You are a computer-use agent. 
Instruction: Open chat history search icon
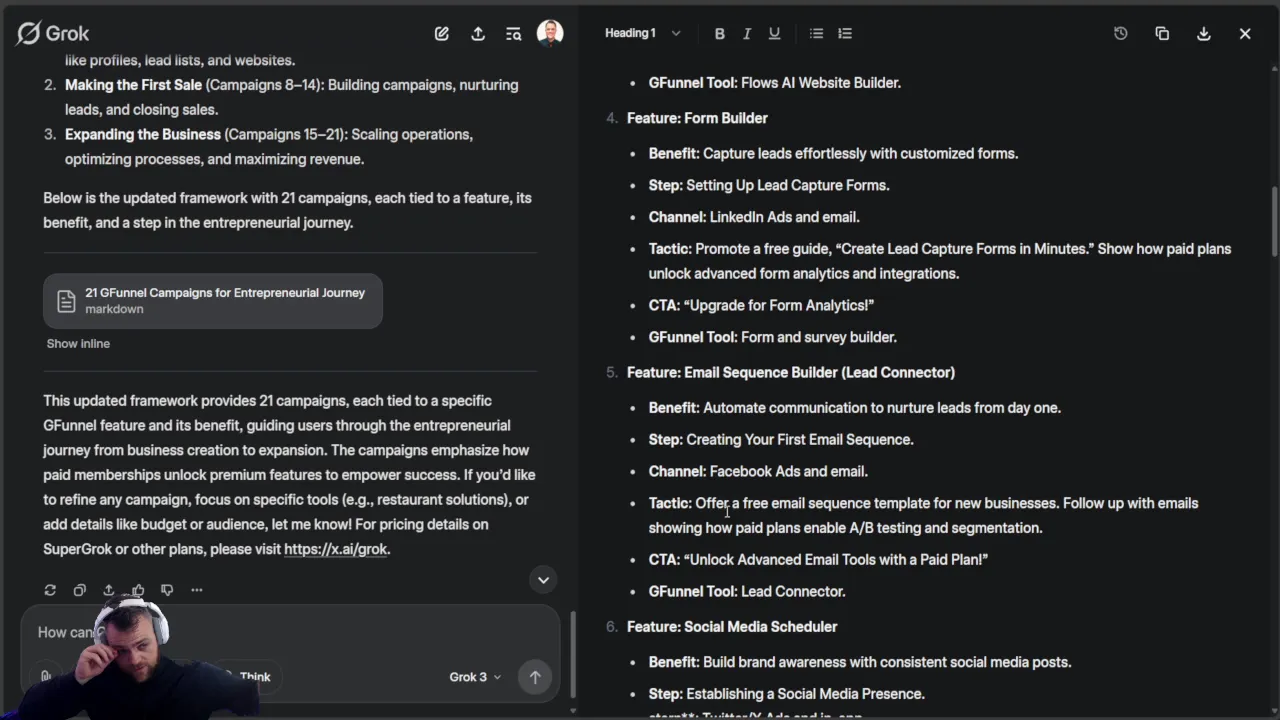[x=514, y=34]
